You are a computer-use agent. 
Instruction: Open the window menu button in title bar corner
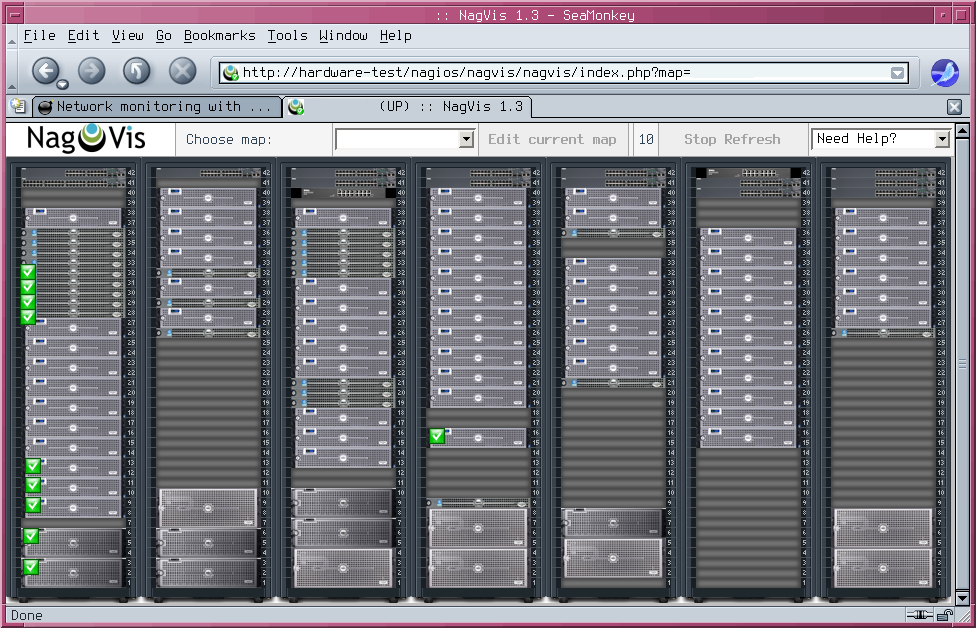click(15, 14)
